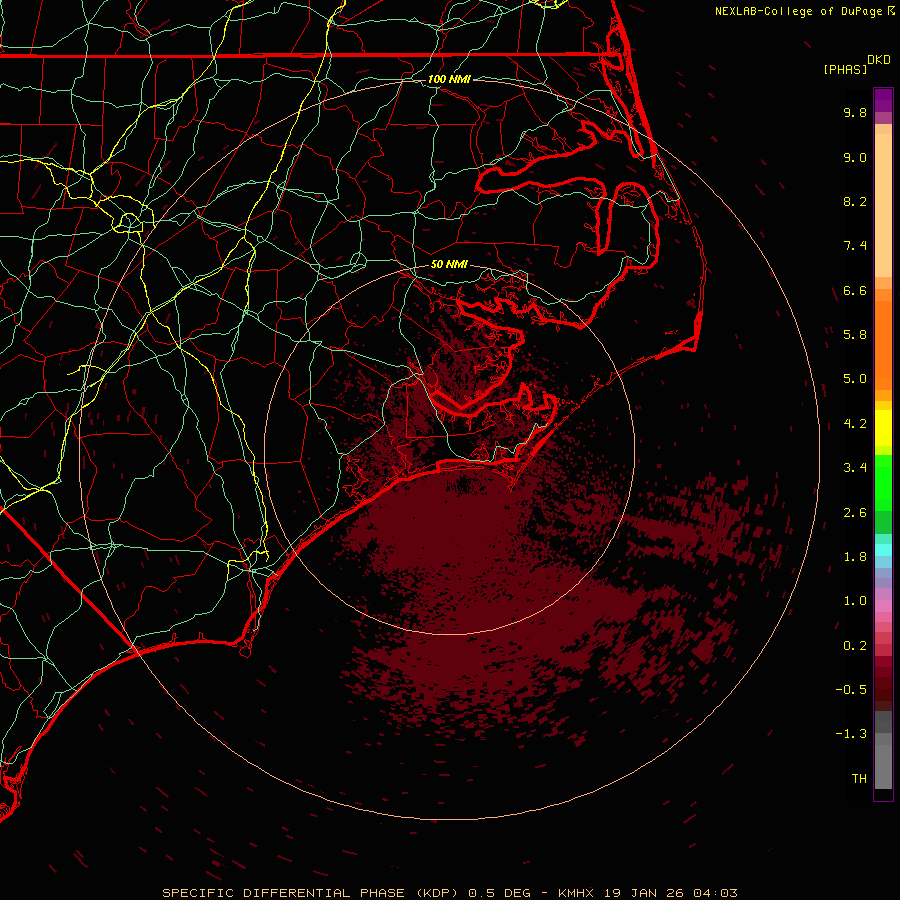Click the 2.6 value on the scale
Viewport: 900px width, 900px height.
tap(855, 513)
